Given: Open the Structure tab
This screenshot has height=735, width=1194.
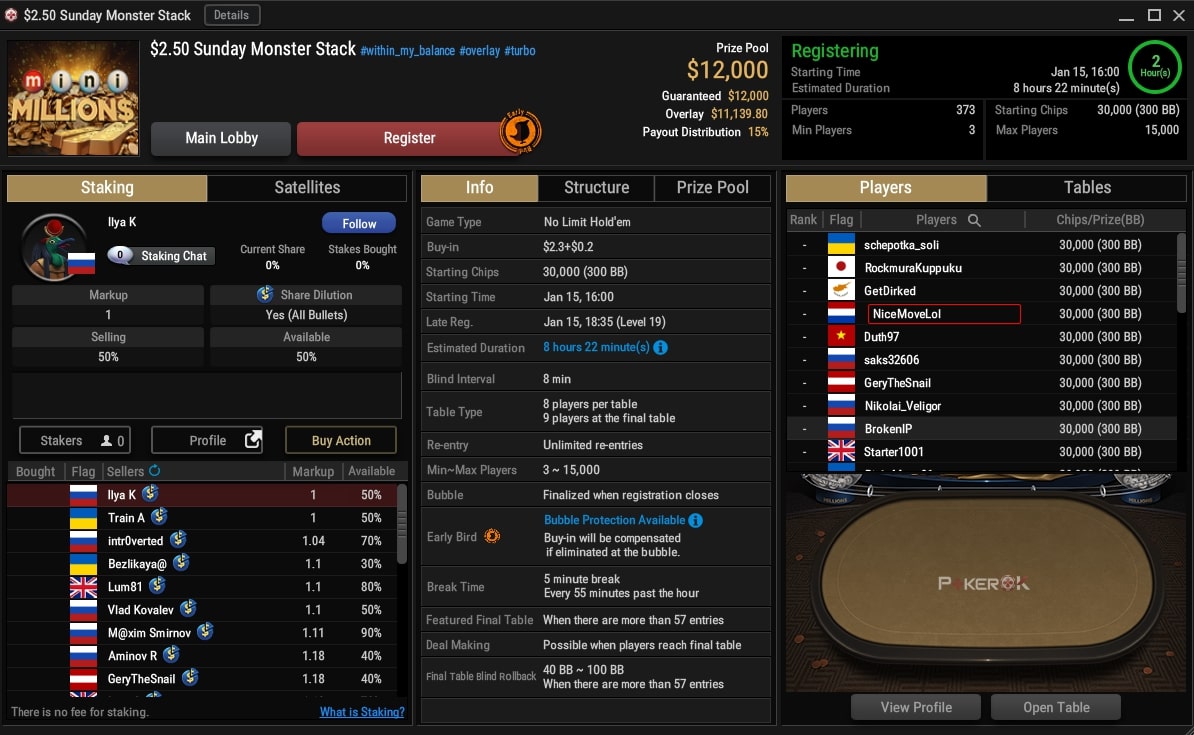Looking at the screenshot, I should (x=596, y=187).
